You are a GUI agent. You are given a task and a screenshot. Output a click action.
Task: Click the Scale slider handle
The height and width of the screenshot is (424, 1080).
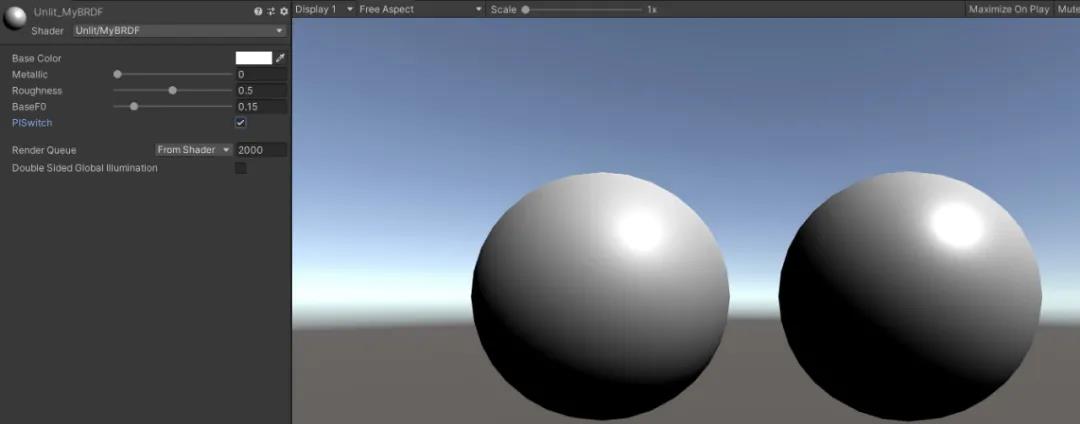(x=526, y=10)
